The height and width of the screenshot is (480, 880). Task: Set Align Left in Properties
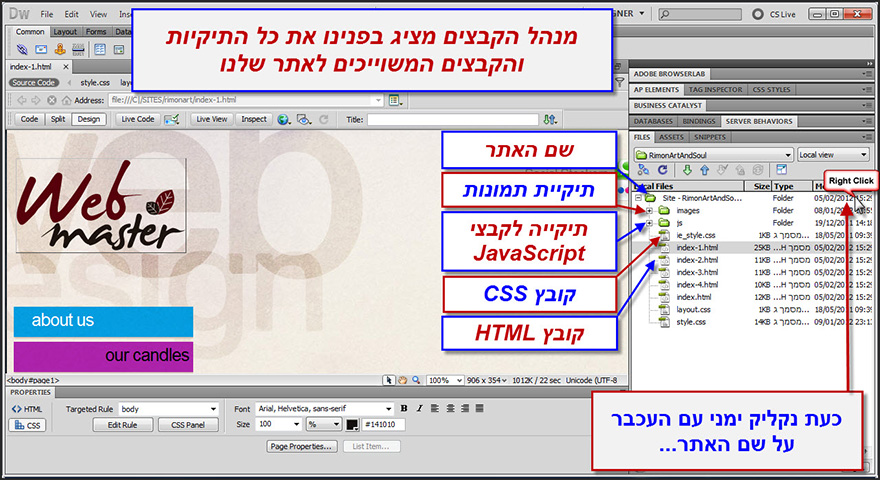[435, 408]
